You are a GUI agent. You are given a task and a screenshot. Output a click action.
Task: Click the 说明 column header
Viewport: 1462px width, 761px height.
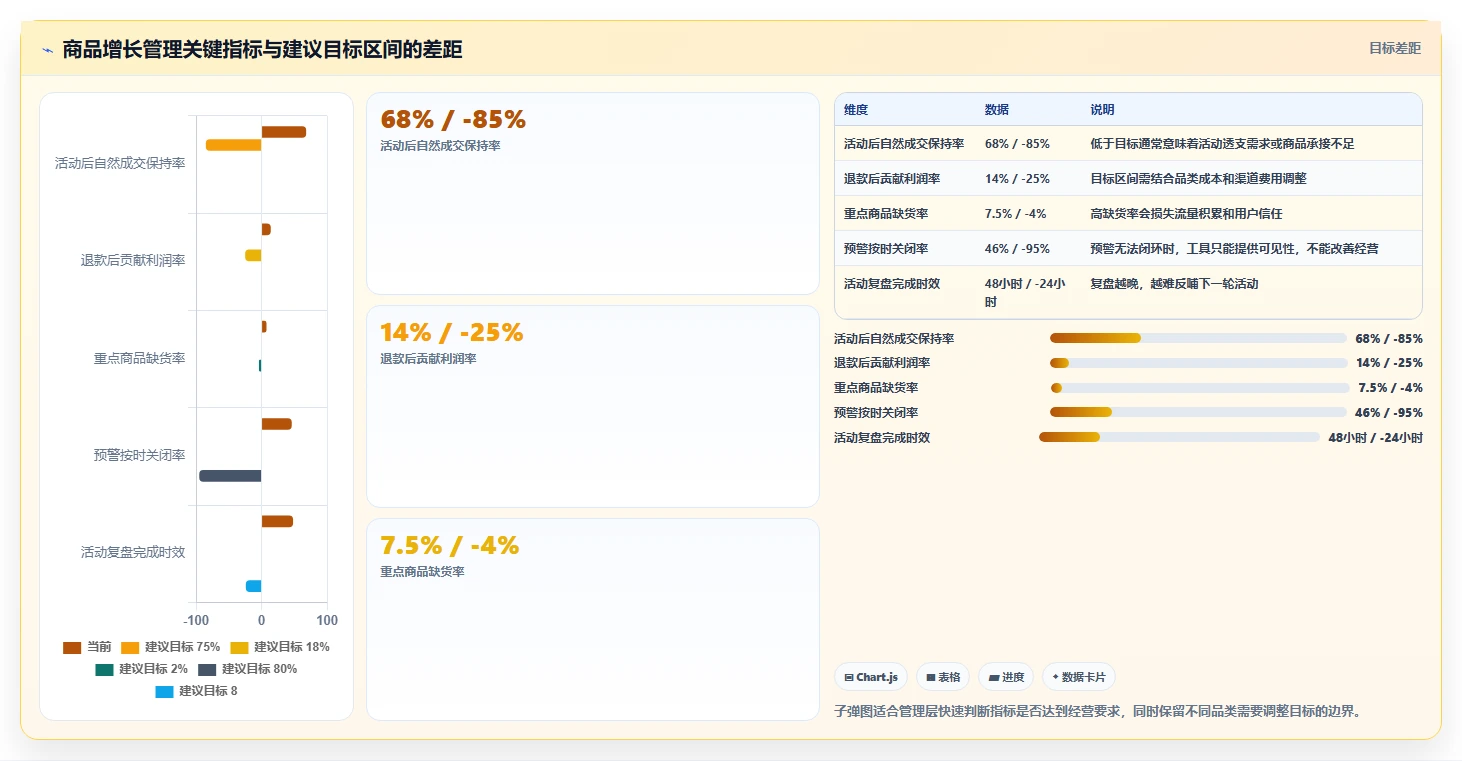tap(1102, 110)
